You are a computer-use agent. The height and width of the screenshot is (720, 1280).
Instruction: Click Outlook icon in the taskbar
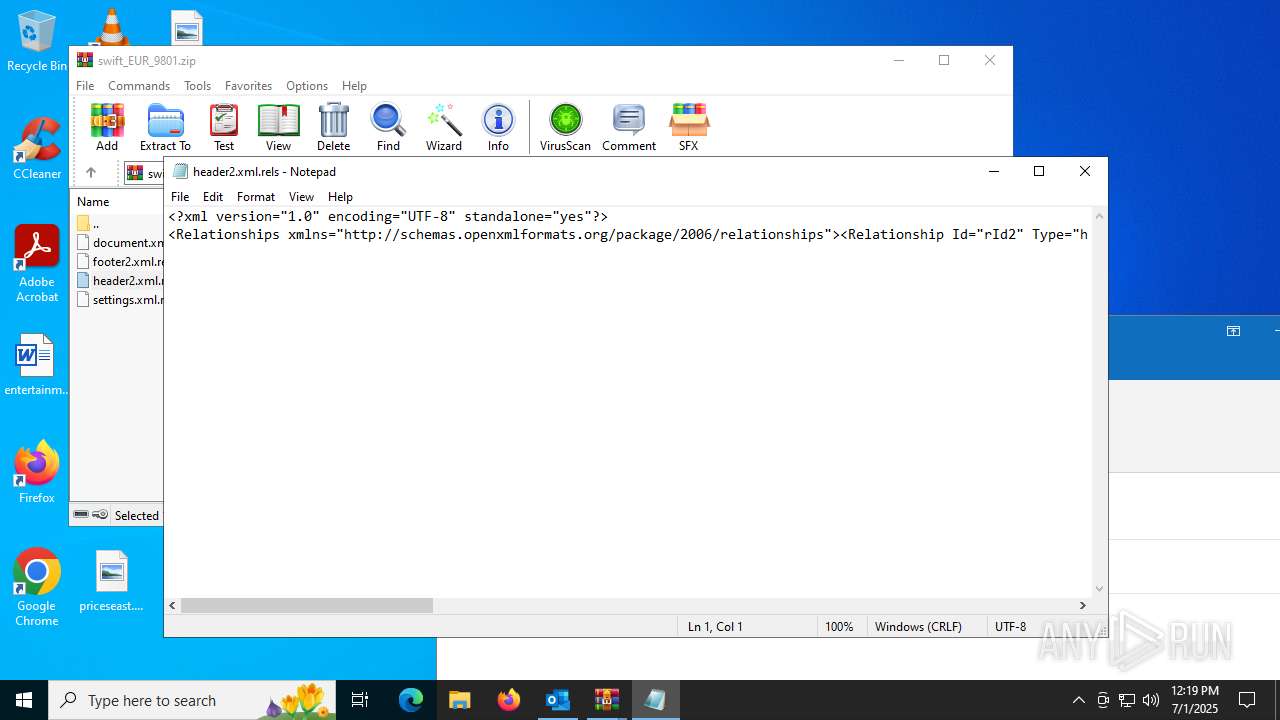(x=557, y=700)
